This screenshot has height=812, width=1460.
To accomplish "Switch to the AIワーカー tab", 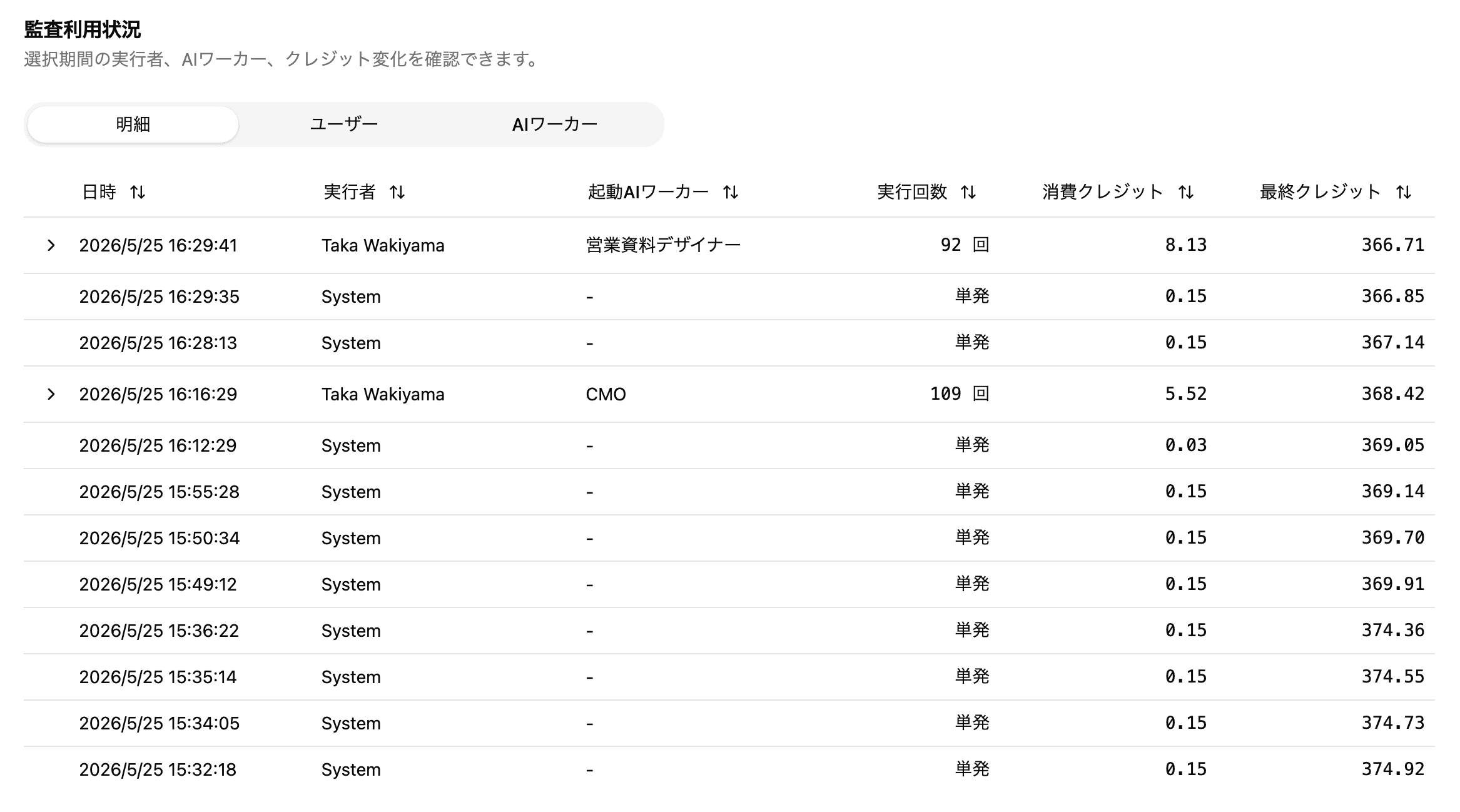I will pos(555,124).
